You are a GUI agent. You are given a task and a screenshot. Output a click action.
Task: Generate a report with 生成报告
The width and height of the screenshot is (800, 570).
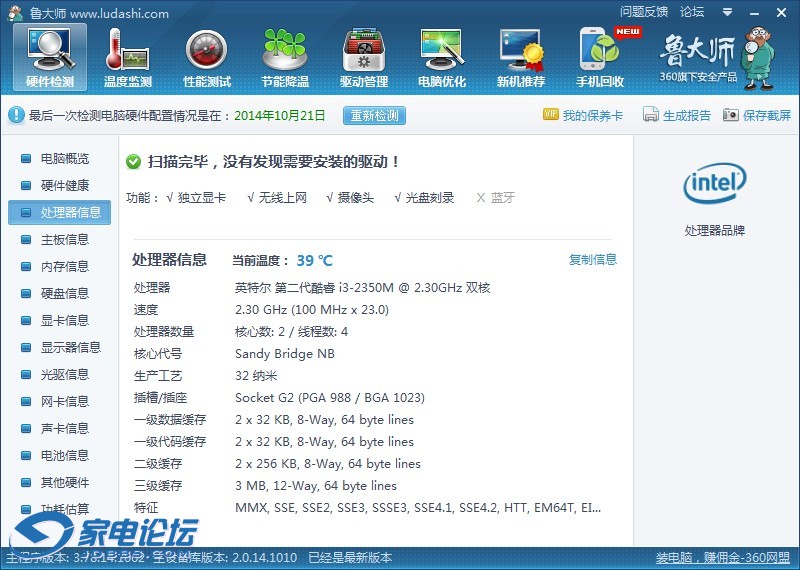tap(677, 116)
